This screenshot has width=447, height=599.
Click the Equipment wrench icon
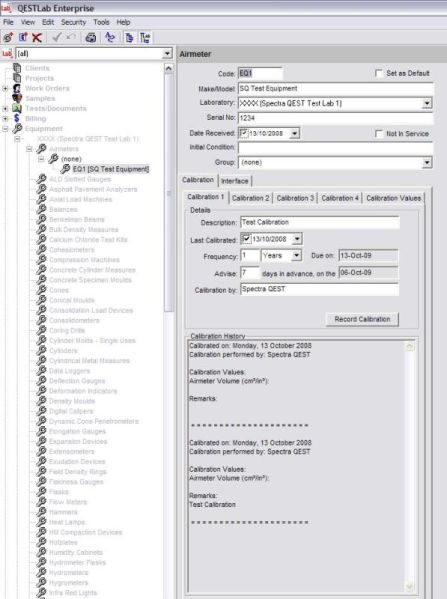[x=17, y=129]
